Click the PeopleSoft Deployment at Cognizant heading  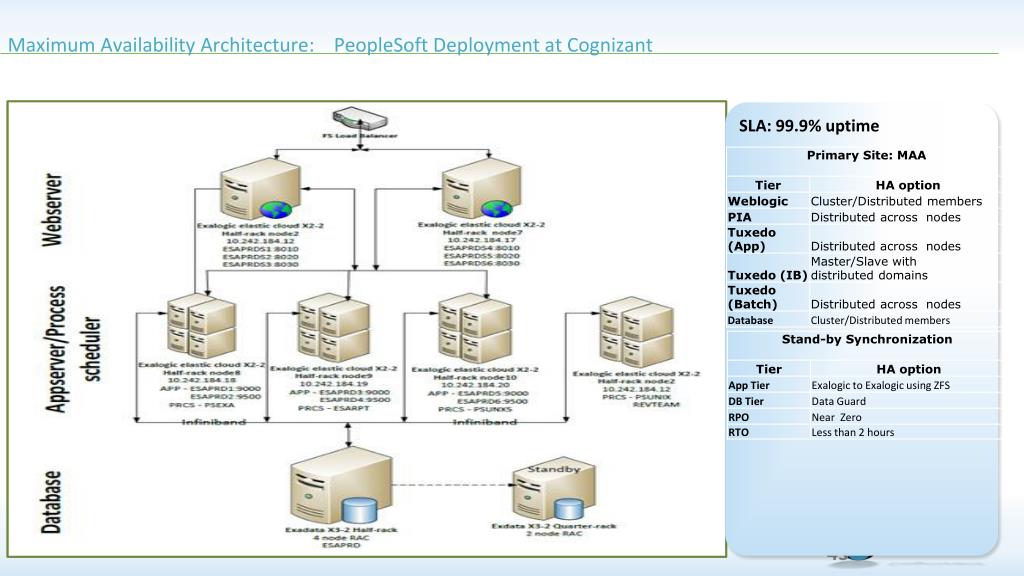coord(493,45)
